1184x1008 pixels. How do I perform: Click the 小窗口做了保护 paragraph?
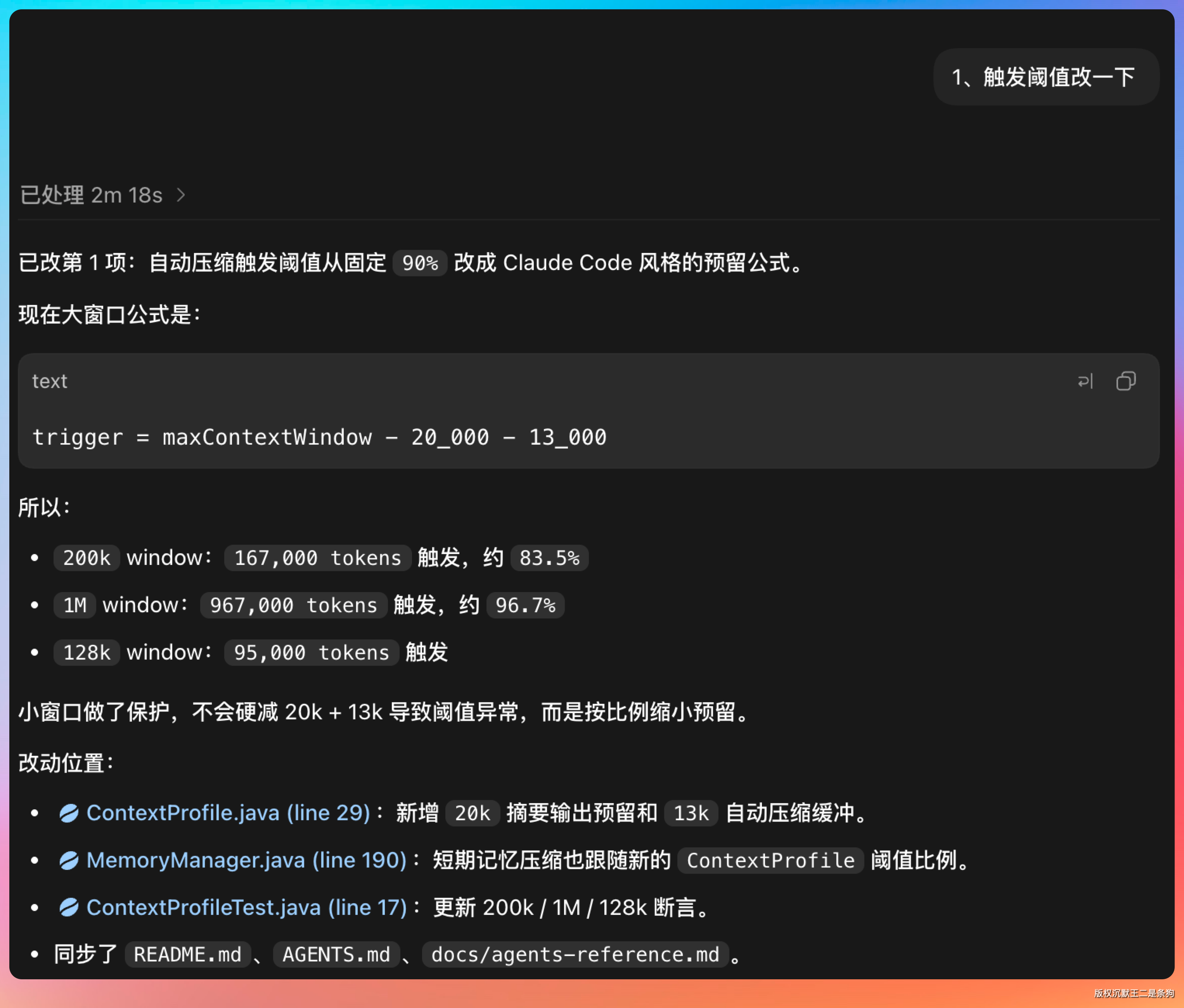tap(383, 712)
